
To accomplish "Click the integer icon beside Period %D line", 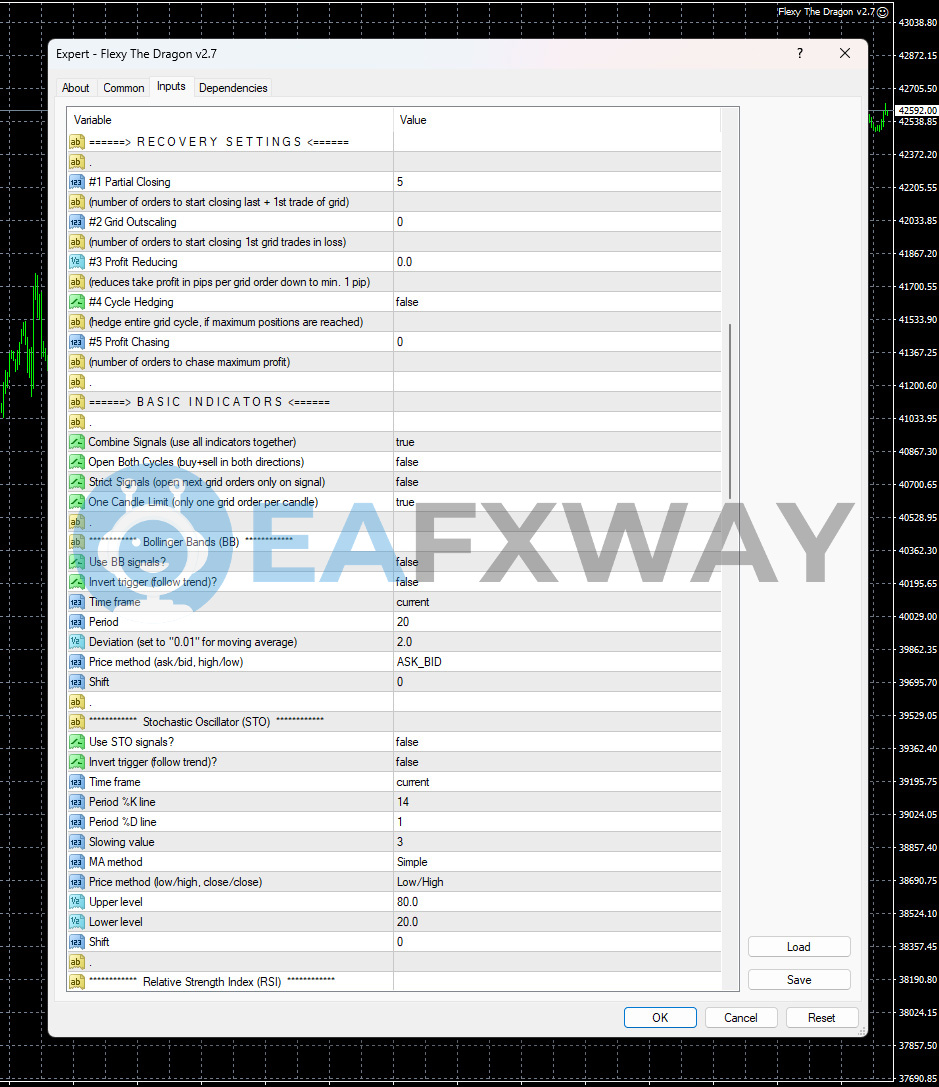I will [x=76, y=822].
